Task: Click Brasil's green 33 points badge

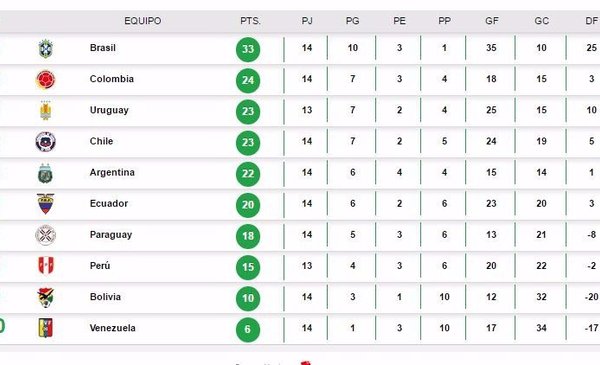Action: pos(248,49)
